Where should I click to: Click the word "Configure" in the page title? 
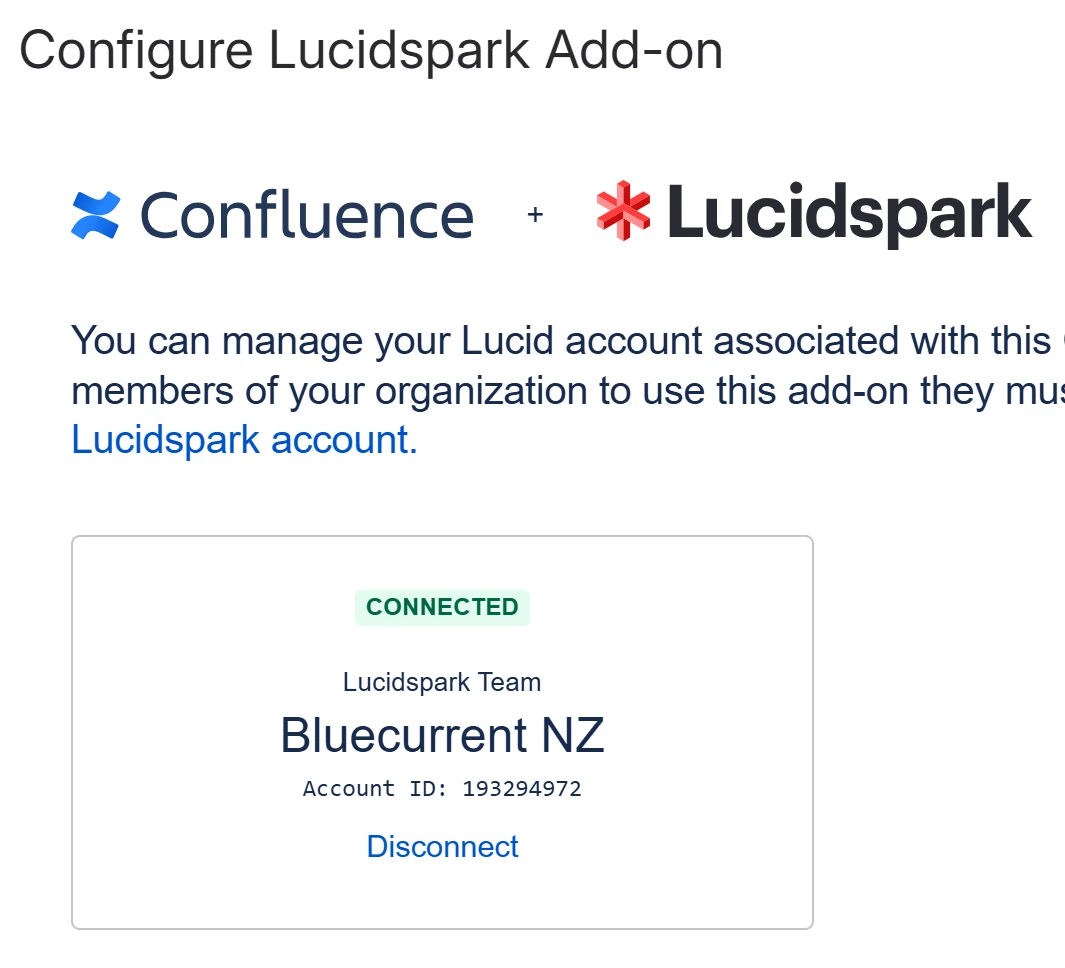[136, 53]
